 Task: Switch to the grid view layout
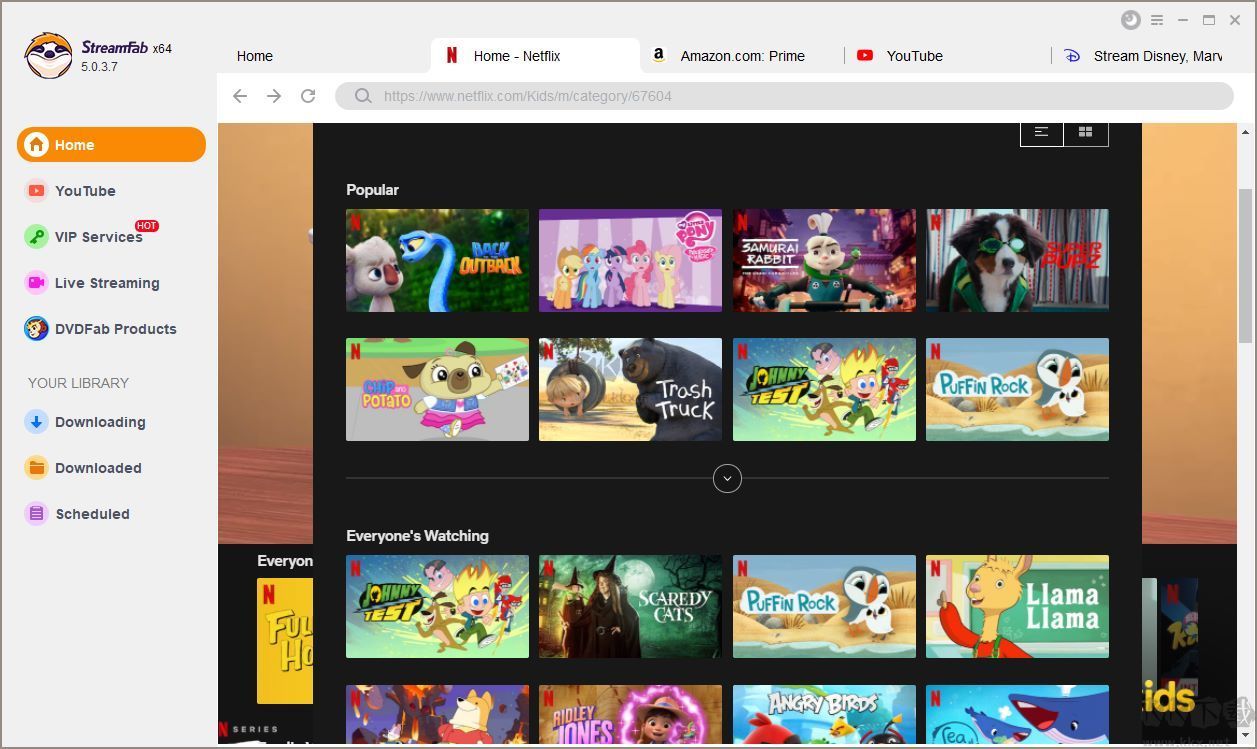(1086, 132)
